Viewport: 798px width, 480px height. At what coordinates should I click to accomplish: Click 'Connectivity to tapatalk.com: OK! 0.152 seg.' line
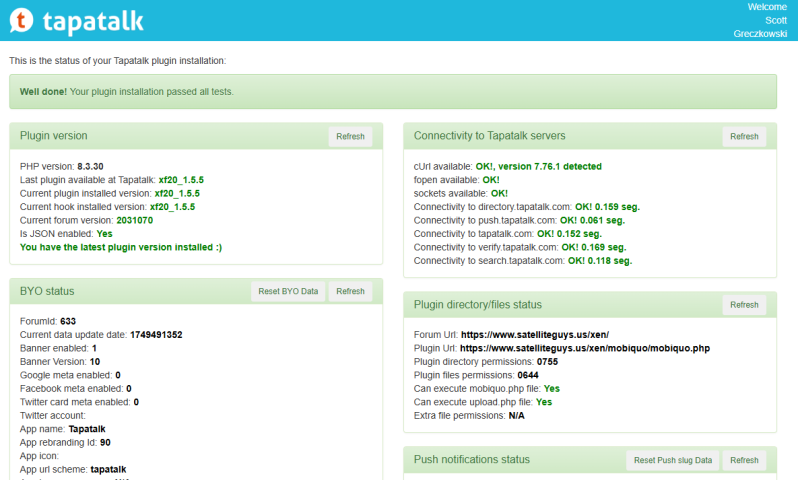[x=507, y=234]
